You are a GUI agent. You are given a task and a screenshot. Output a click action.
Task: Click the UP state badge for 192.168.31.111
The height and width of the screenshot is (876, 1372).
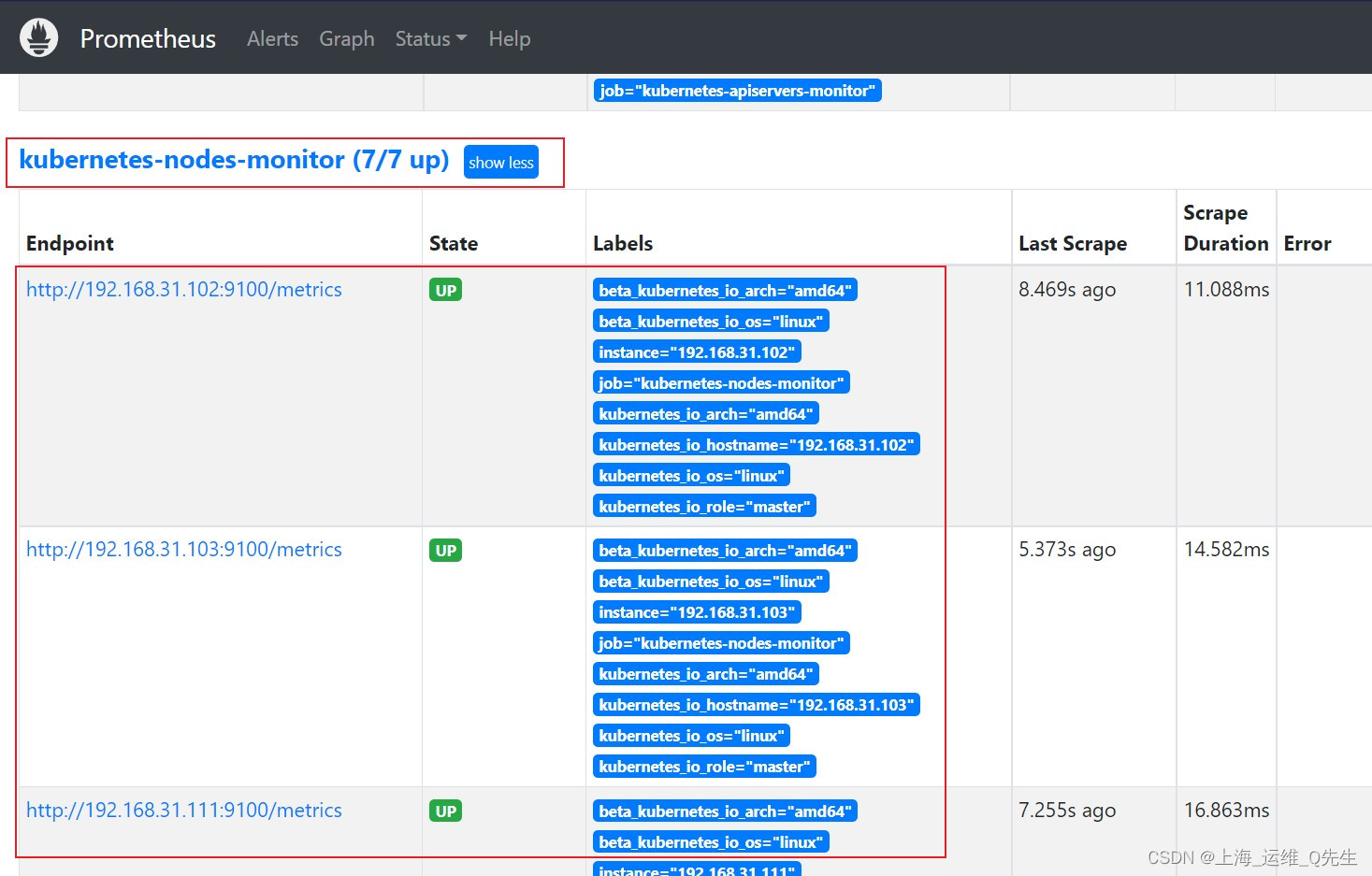[x=446, y=811]
